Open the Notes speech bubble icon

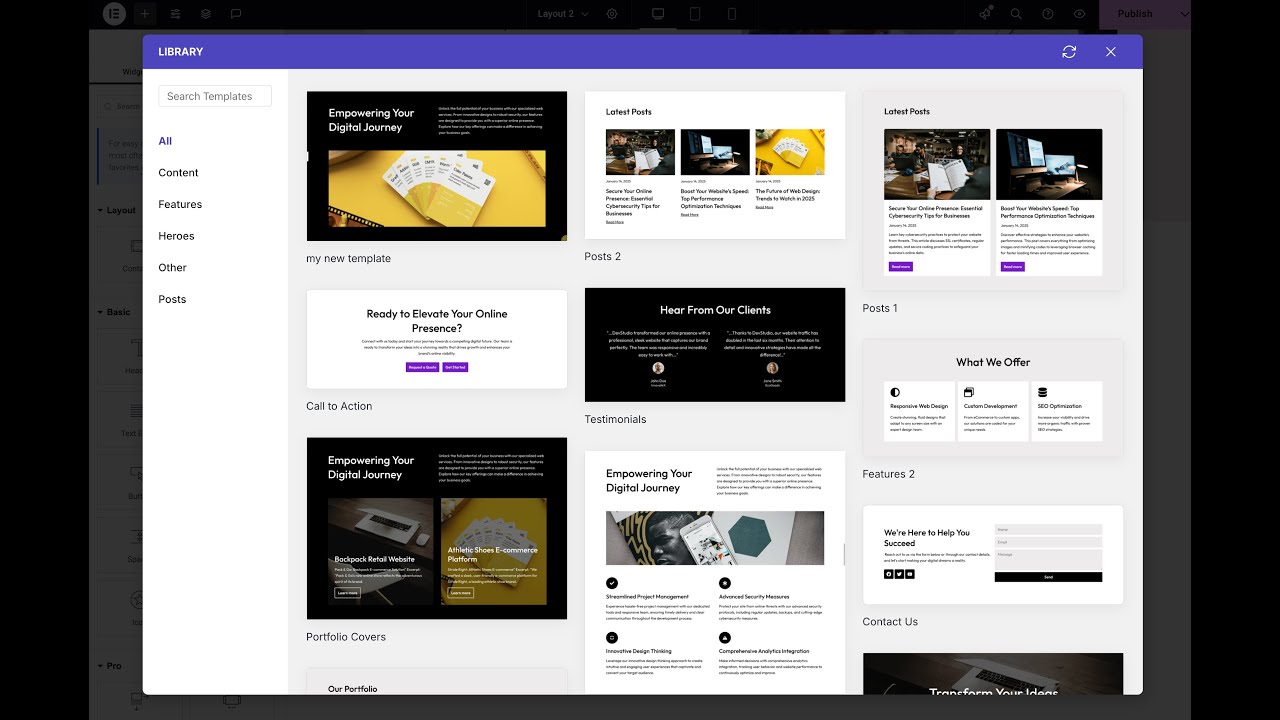(x=236, y=14)
